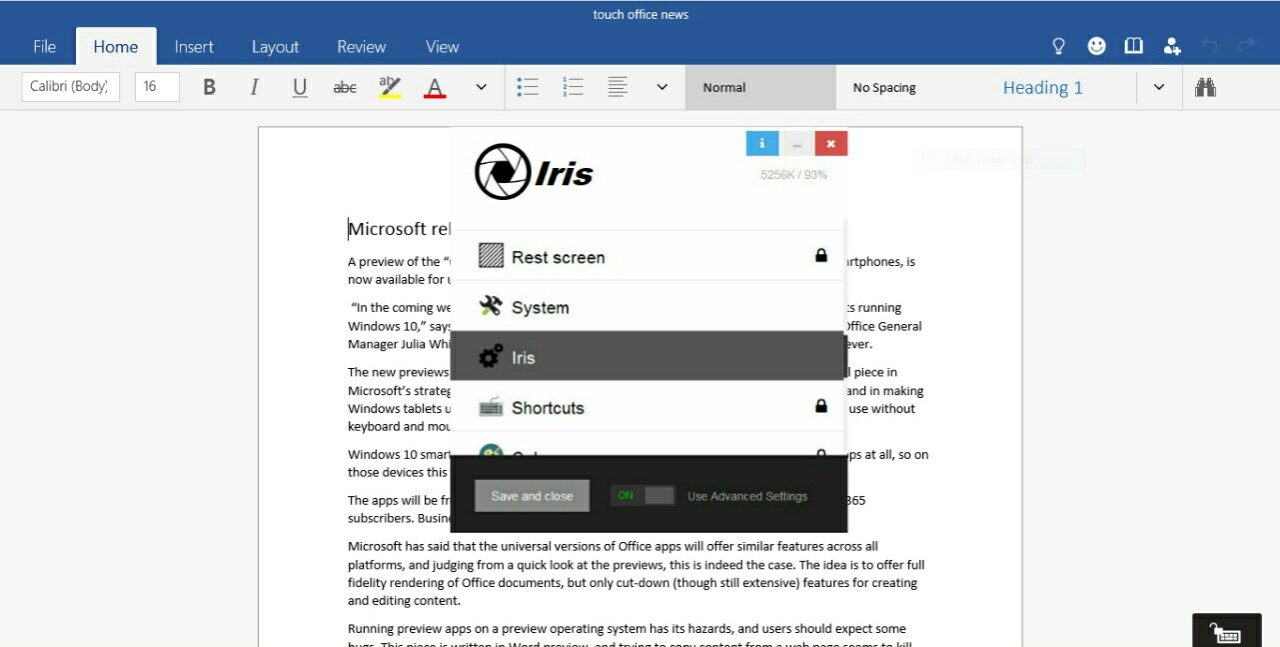This screenshot has height=647, width=1280.
Task: Open Rest screen settings in Iris
Action: [648, 256]
